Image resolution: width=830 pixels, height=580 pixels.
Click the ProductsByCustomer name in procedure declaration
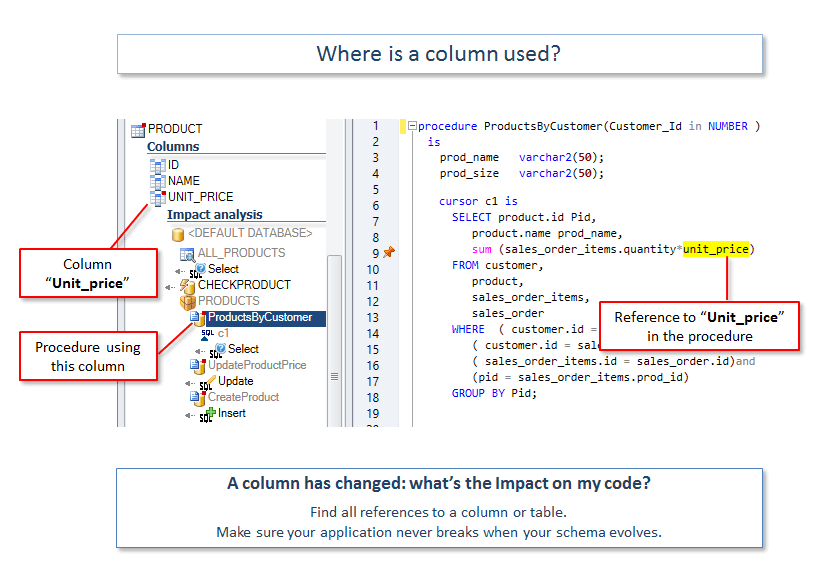click(x=543, y=126)
